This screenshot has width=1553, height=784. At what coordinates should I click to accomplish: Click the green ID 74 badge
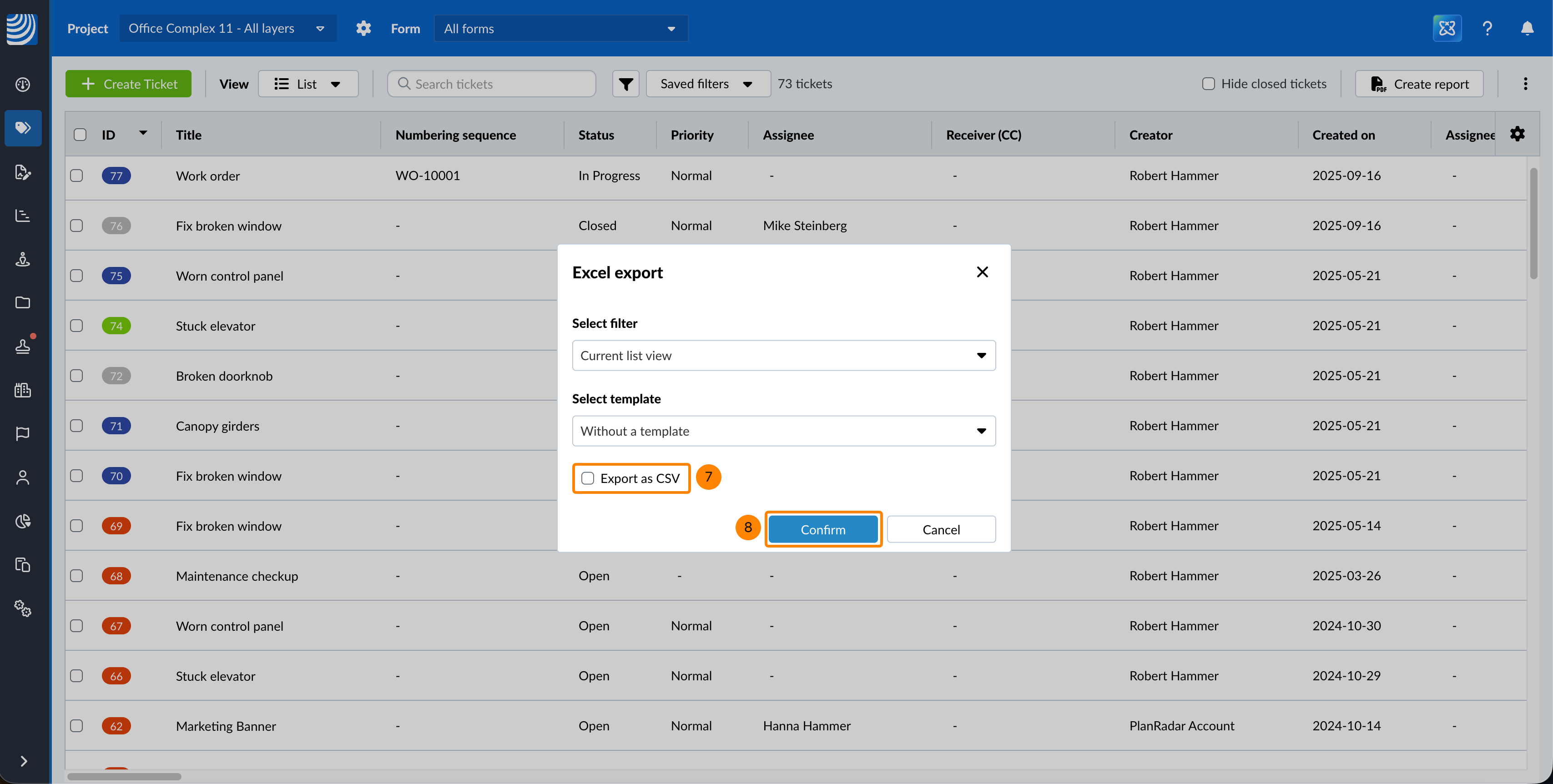pyautogui.click(x=116, y=326)
